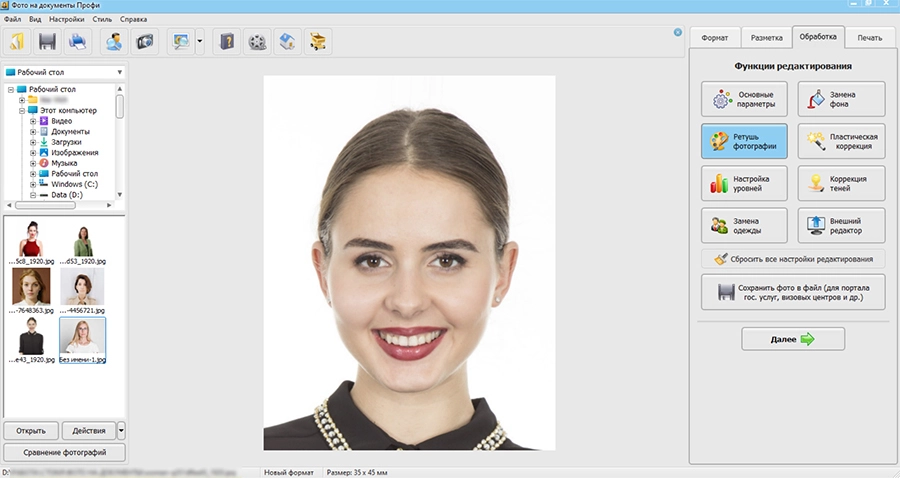Click Сбросить все настройки редактирования
Image resolution: width=900 pixels, height=478 pixels.
(793, 259)
